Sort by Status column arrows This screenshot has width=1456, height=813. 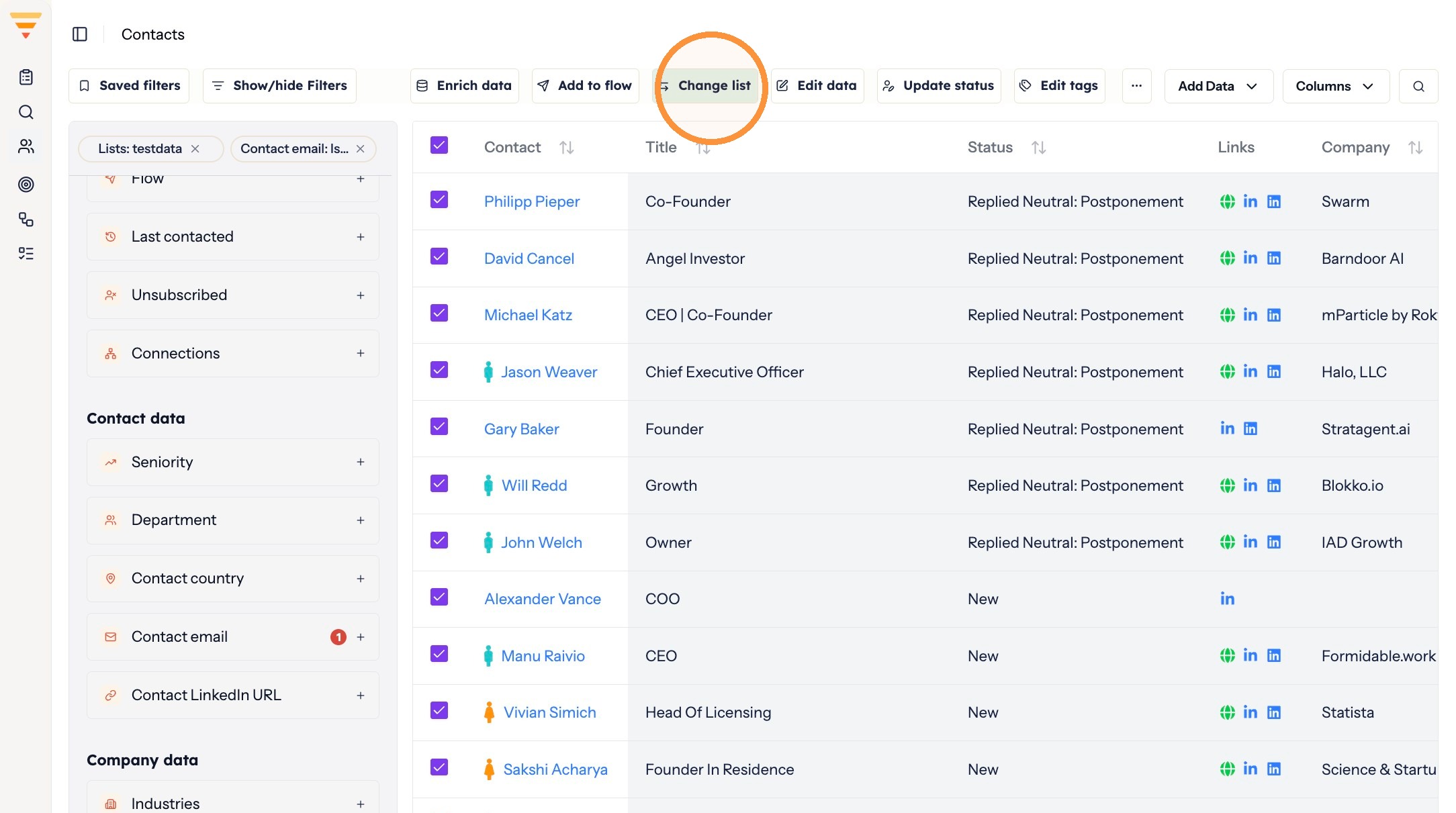(1039, 148)
